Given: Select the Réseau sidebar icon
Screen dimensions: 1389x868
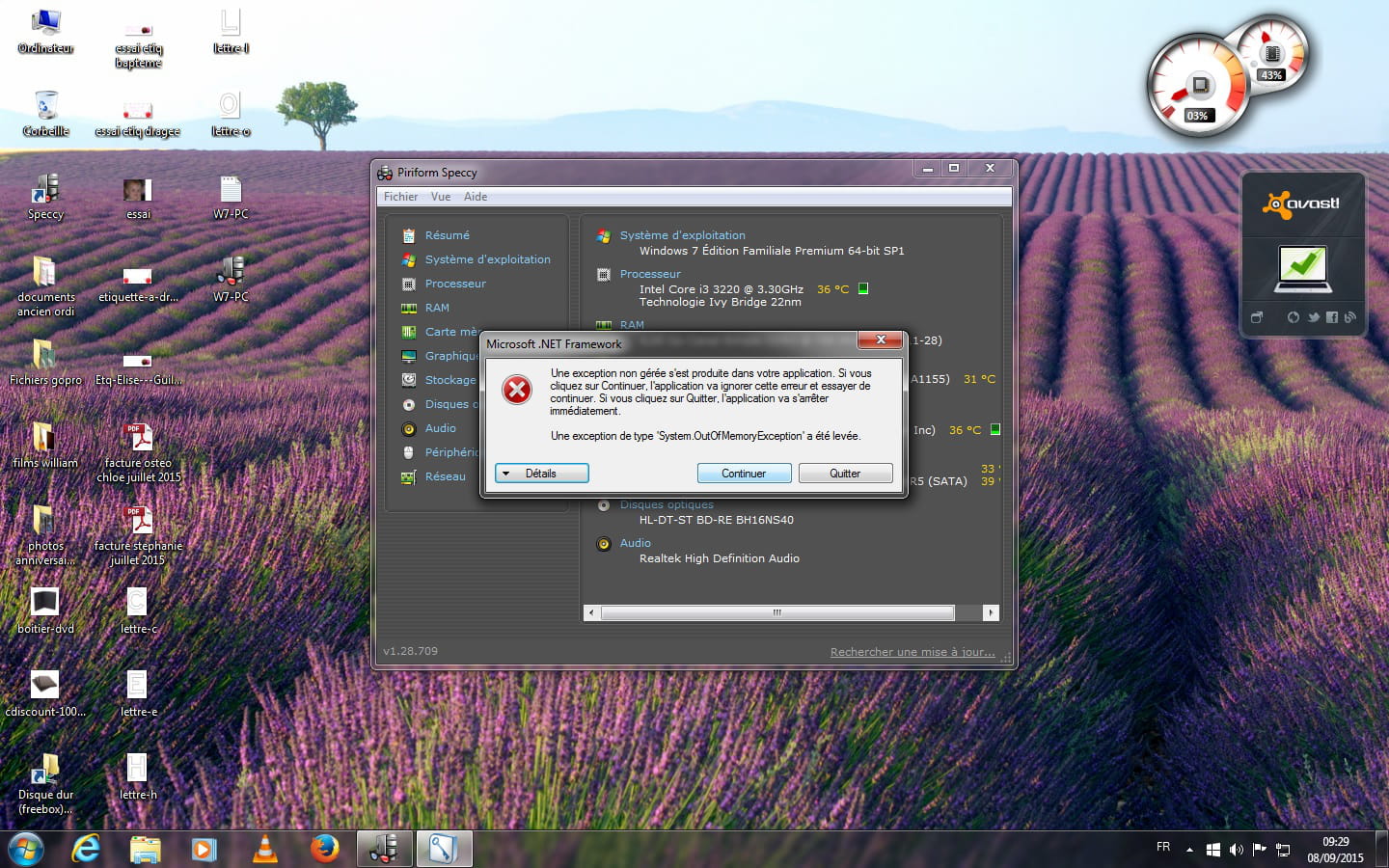Looking at the screenshot, I should click(x=409, y=476).
